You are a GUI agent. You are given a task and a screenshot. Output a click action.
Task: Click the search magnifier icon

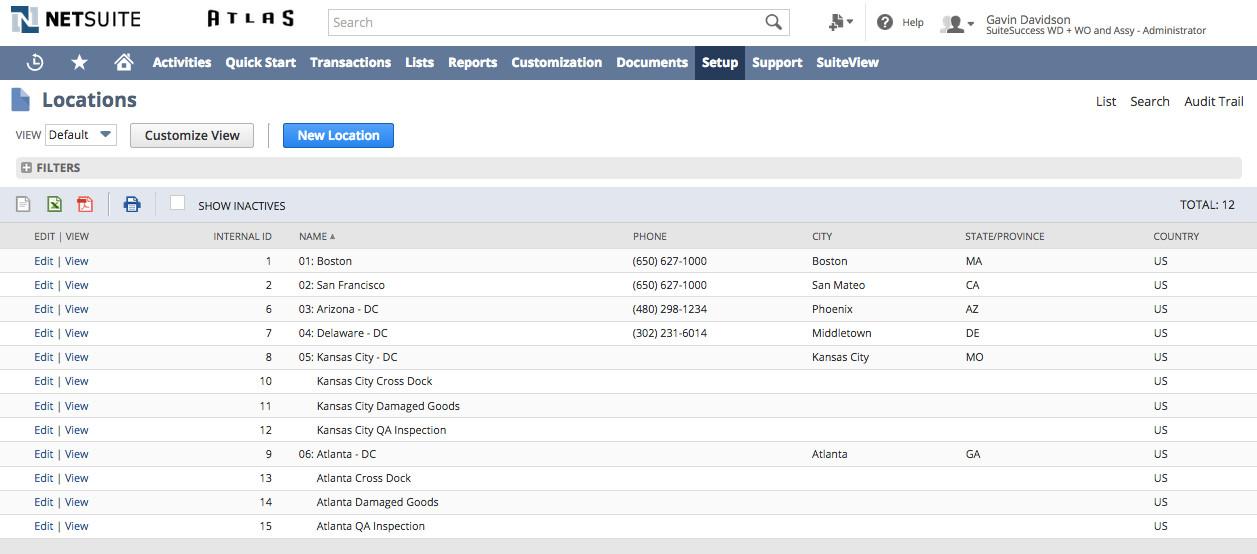tap(773, 22)
